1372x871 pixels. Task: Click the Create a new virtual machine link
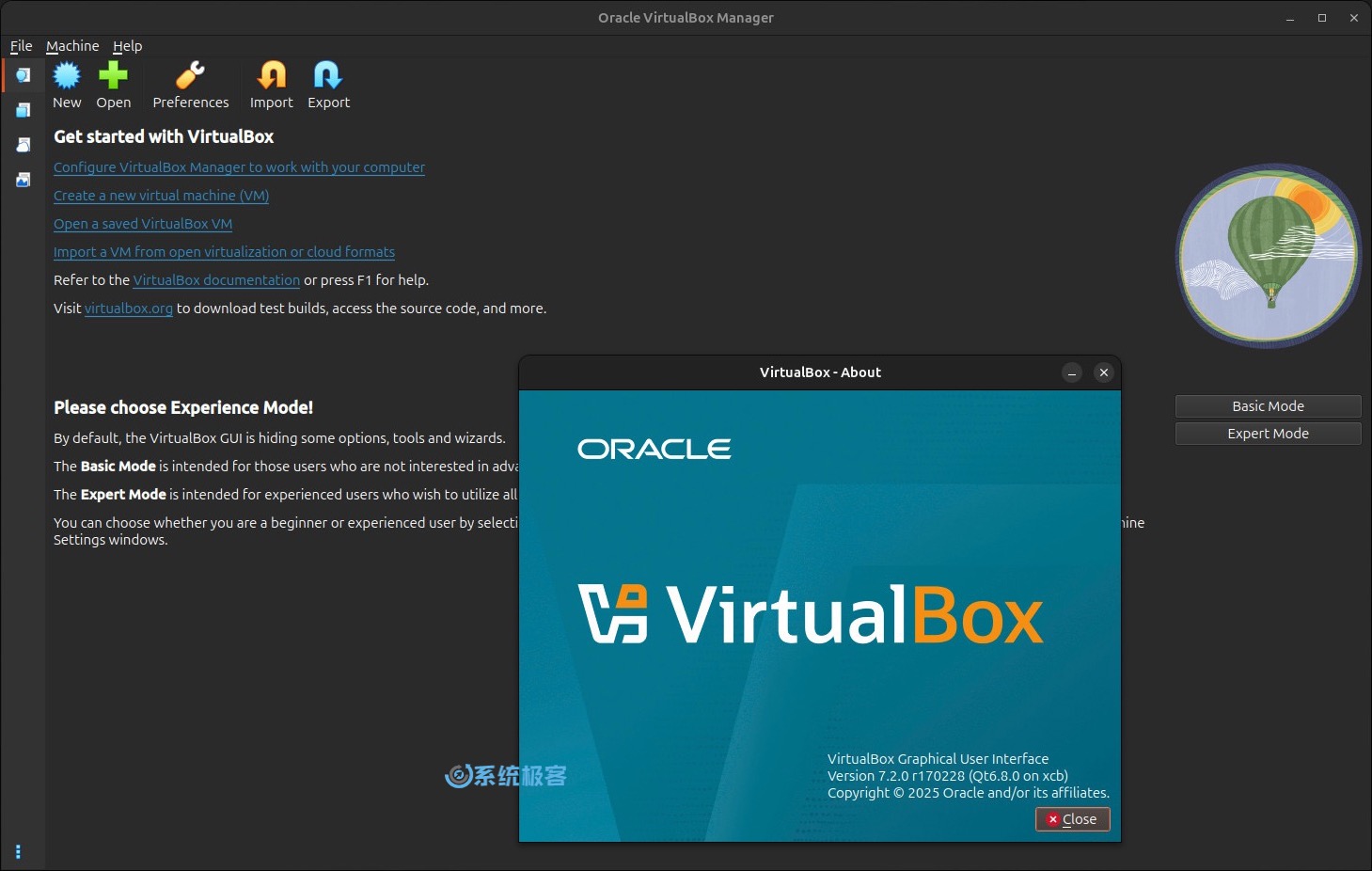161,196
